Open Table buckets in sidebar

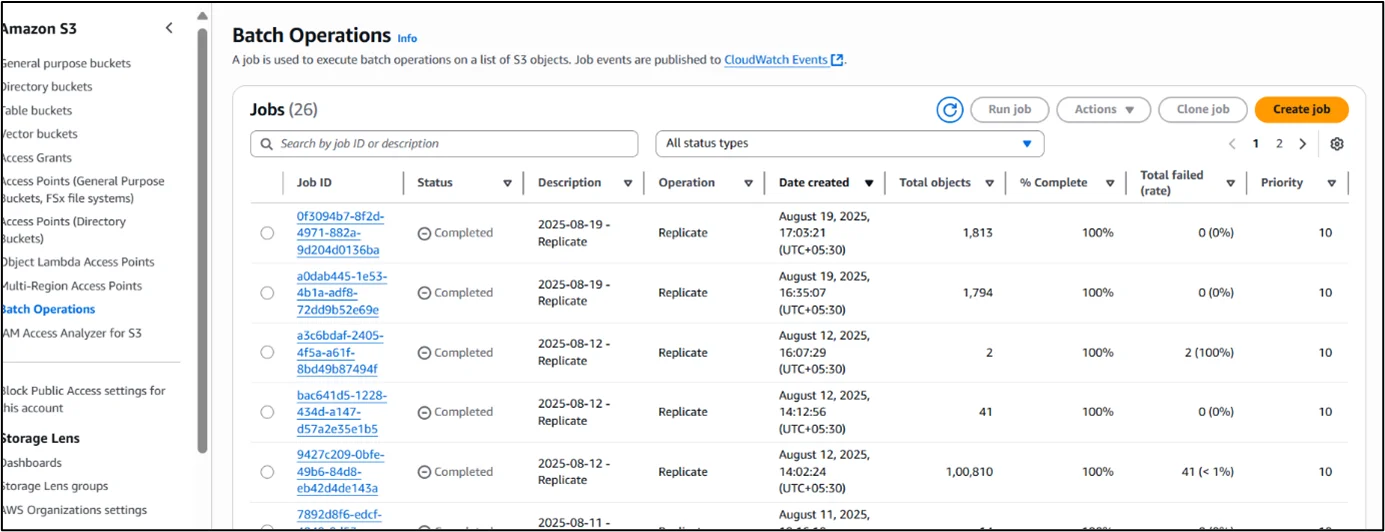point(37,111)
